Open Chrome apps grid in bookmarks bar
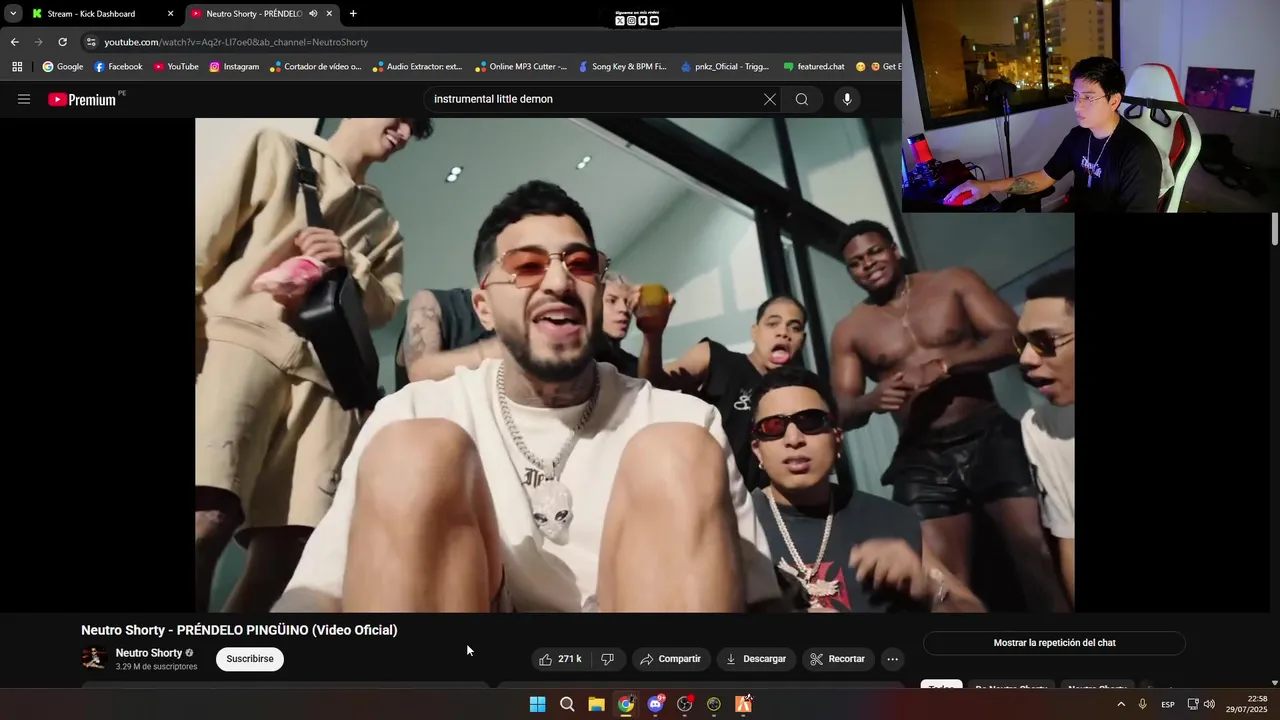This screenshot has width=1280, height=720. [17, 67]
